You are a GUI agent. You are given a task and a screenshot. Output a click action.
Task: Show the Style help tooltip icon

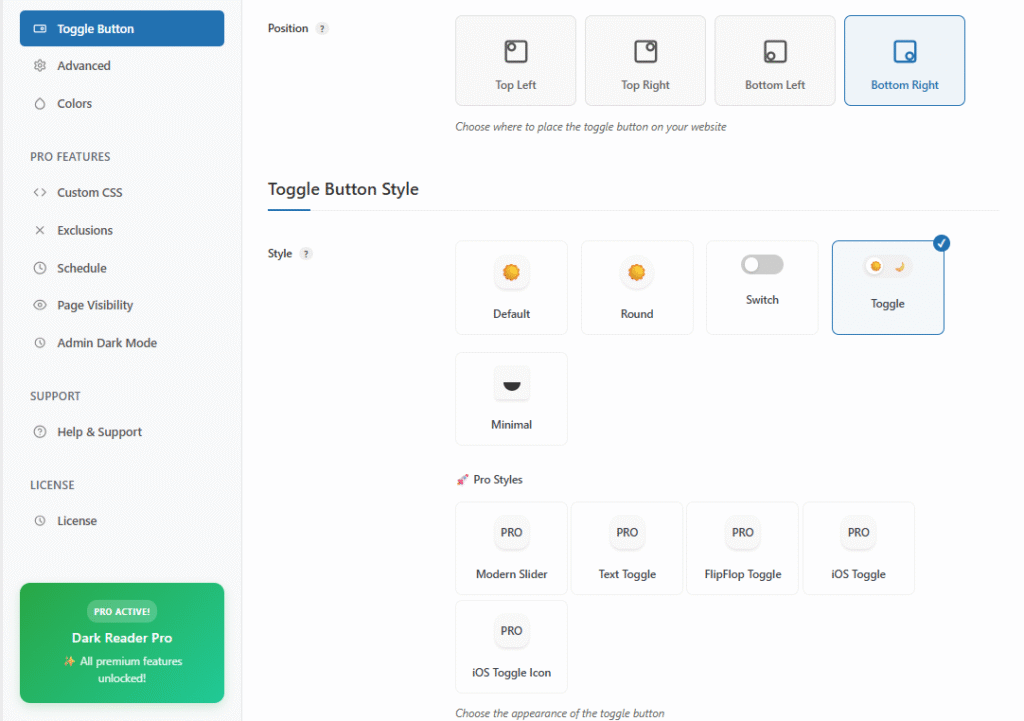click(x=306, y=254)
